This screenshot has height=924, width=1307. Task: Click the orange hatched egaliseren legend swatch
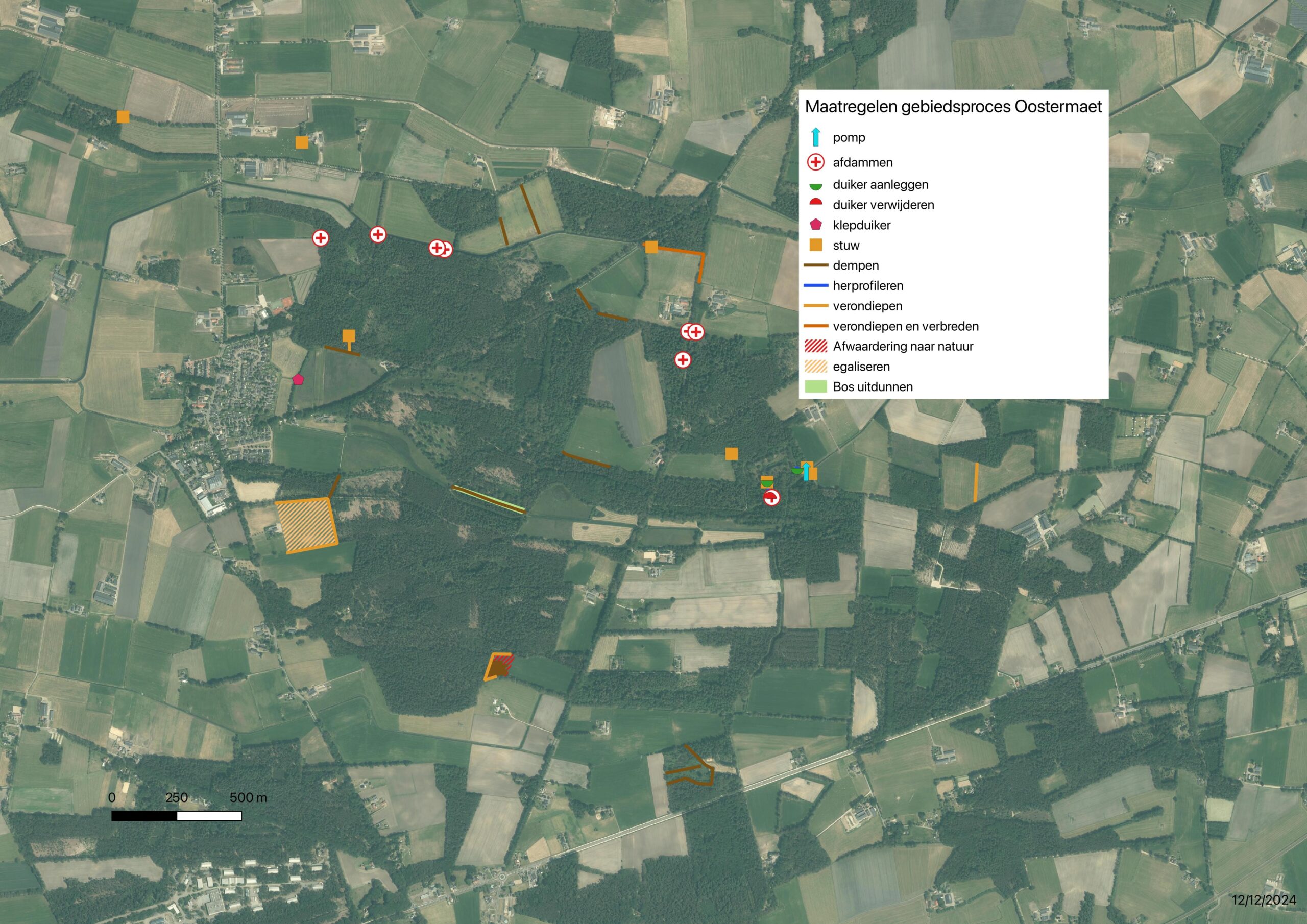tap(816, 367)
